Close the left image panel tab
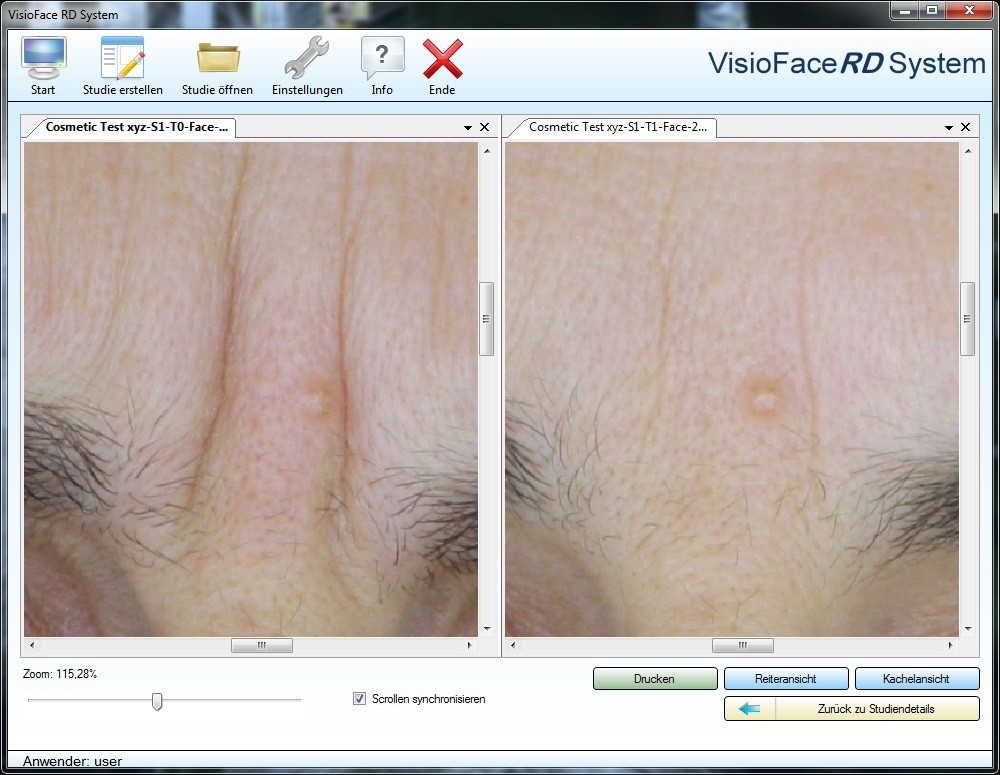This screenshot has width=1000, height=775. [485, 128]
